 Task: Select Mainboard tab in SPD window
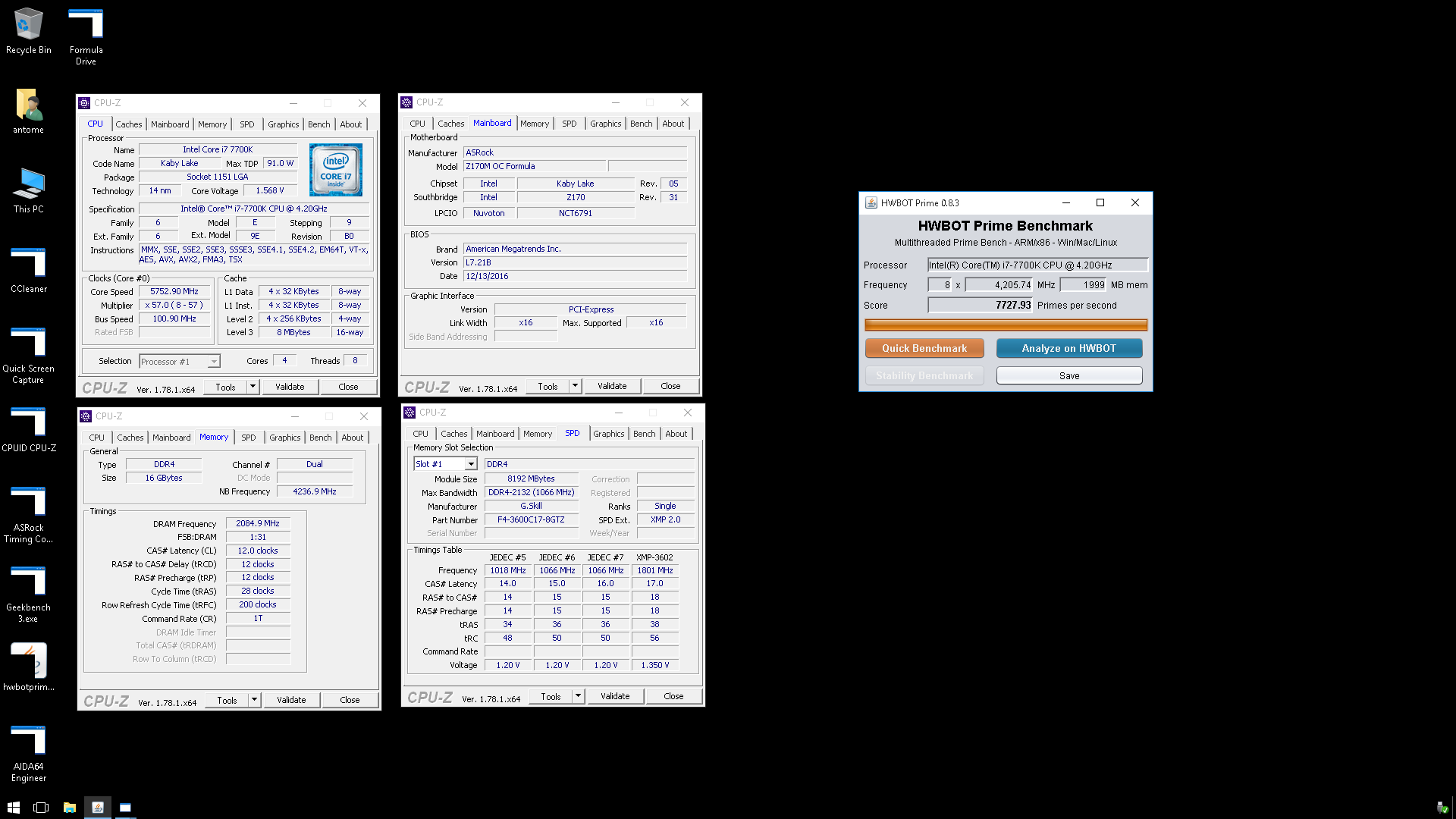tap(495, 434)
